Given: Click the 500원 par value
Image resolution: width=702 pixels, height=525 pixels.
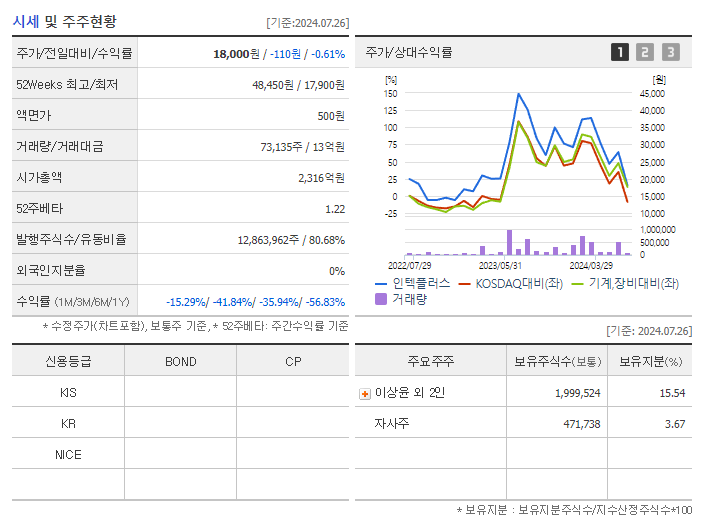Looking at the screenshot, I should [x=331, y=116].
